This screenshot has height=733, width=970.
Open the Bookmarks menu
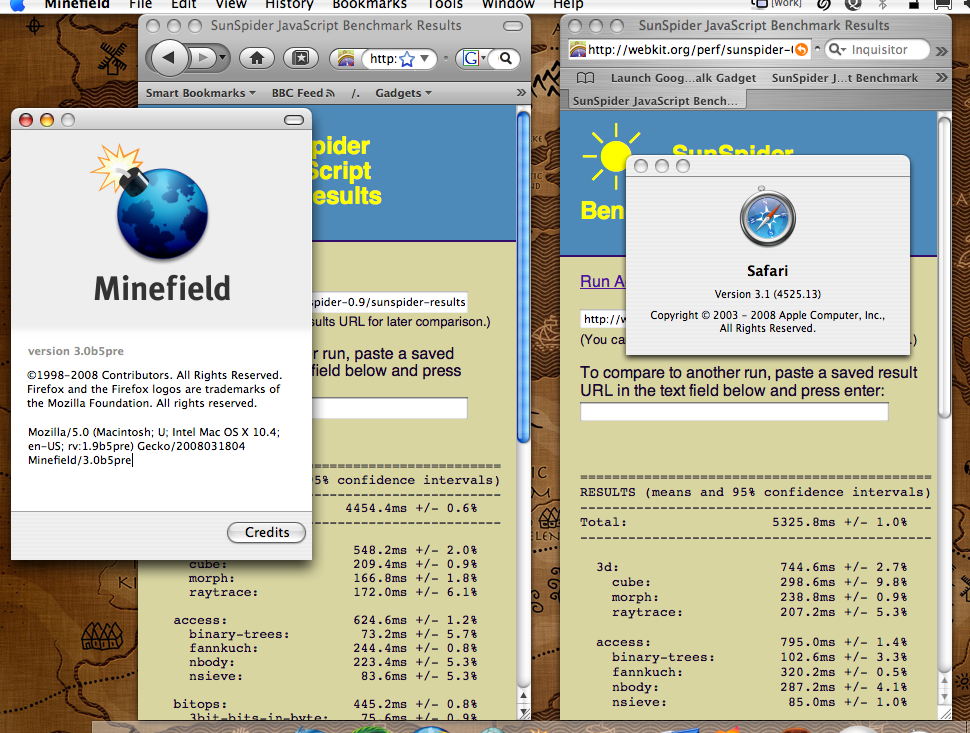coord(369,5)
